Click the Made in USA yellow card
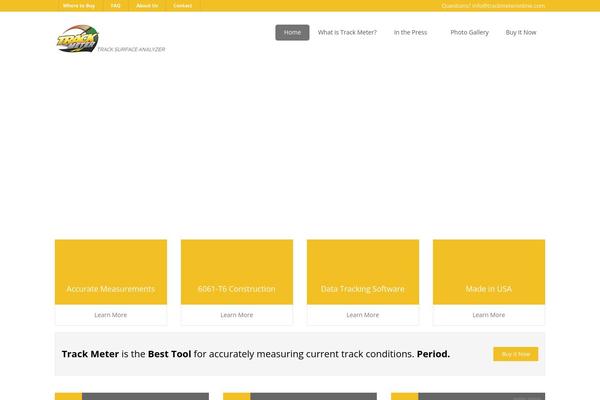Screen dimensions: 600x400 pos(489,272)
